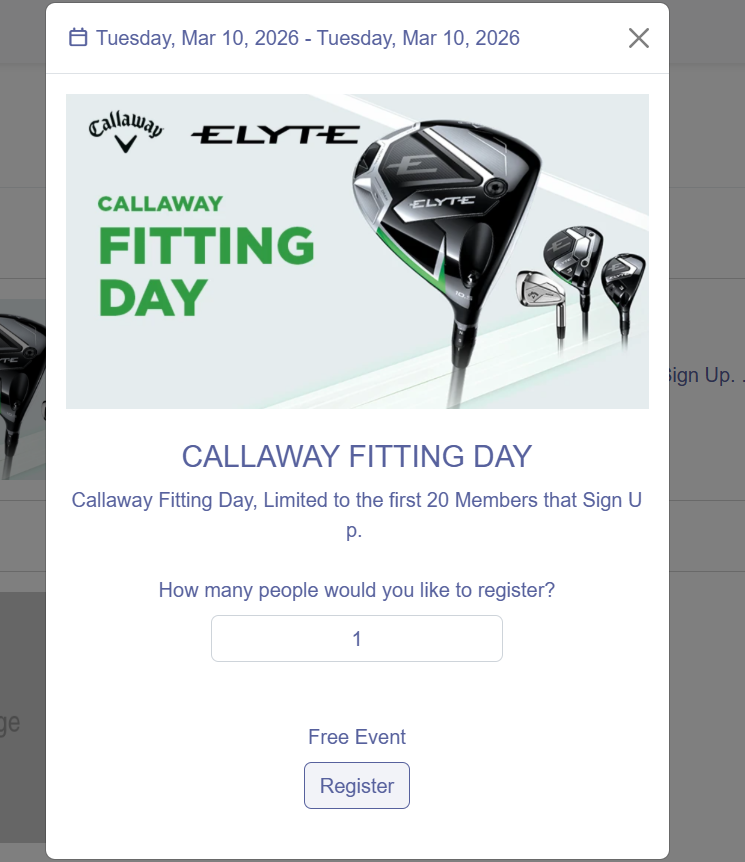Focus the number of people input field
The height and width of the screenshot is (862, 745).
[357, 638]
